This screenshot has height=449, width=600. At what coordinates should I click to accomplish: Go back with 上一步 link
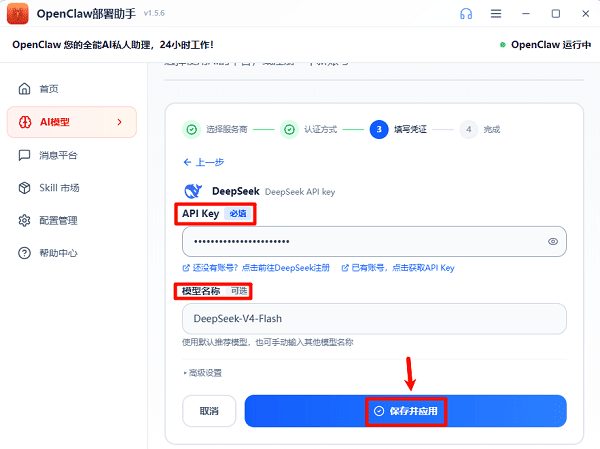click(x=204, y=162)
